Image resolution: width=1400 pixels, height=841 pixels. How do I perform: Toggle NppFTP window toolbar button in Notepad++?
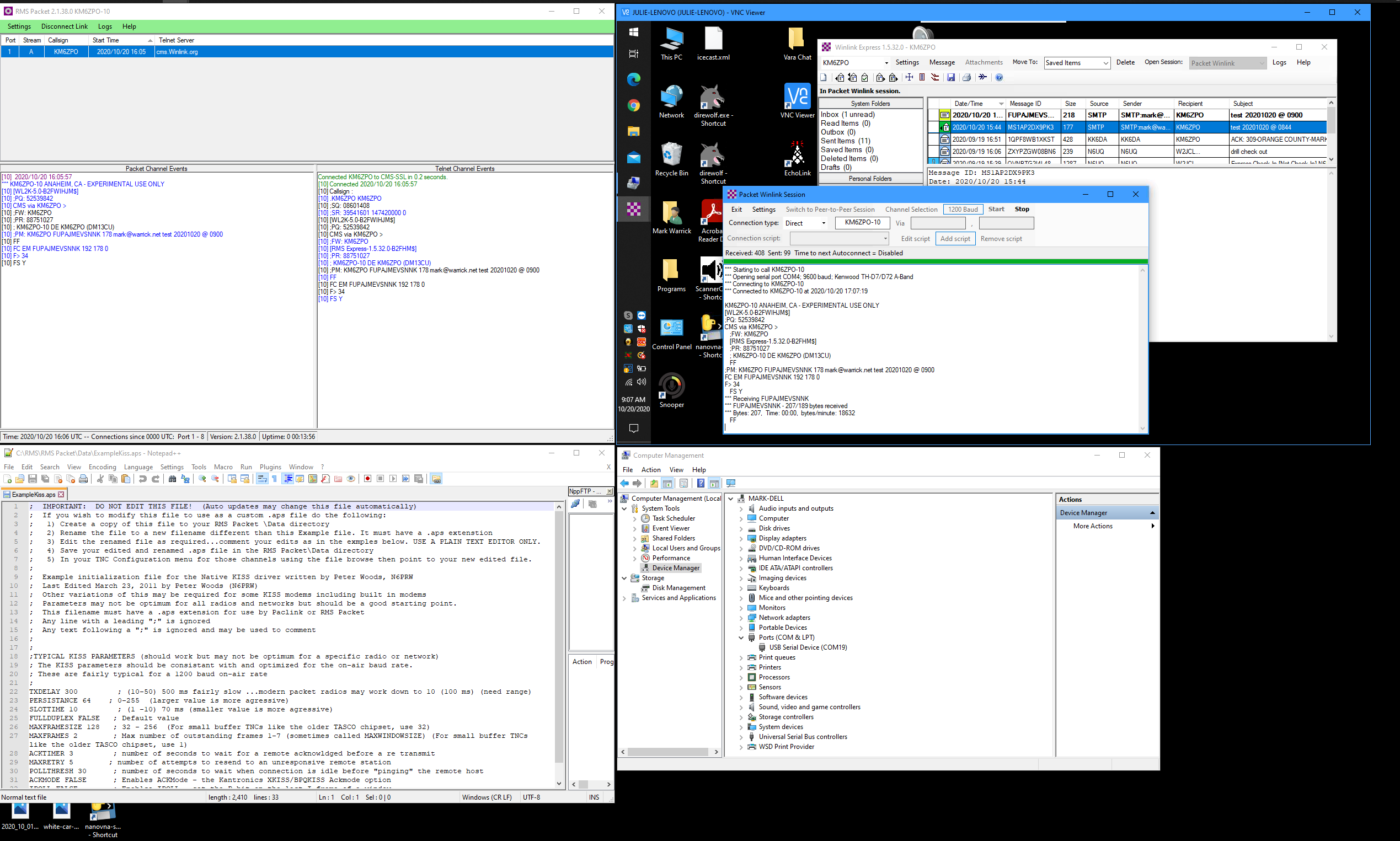point(436,479)
